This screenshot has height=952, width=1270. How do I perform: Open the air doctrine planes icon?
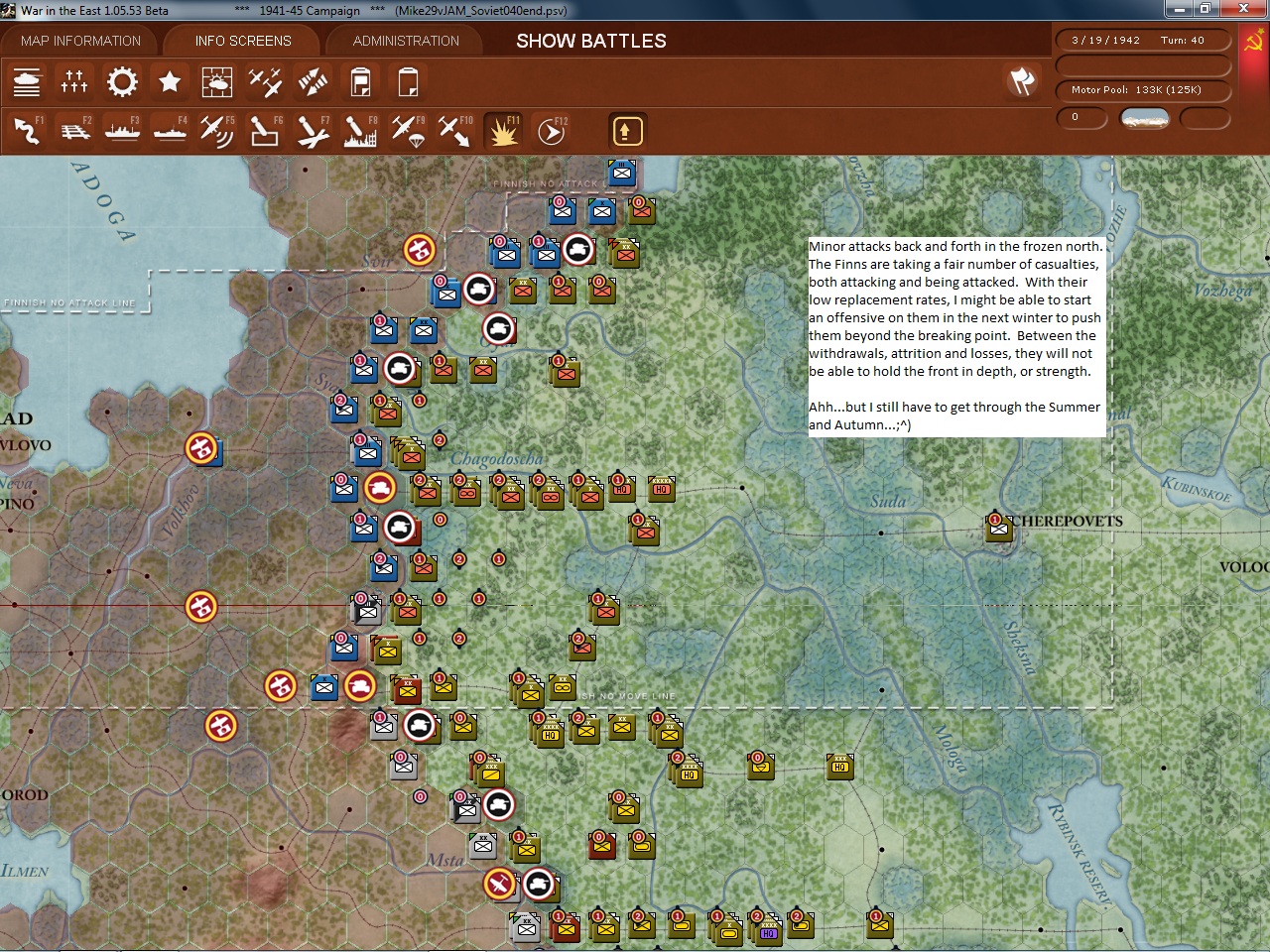point(265,81)
